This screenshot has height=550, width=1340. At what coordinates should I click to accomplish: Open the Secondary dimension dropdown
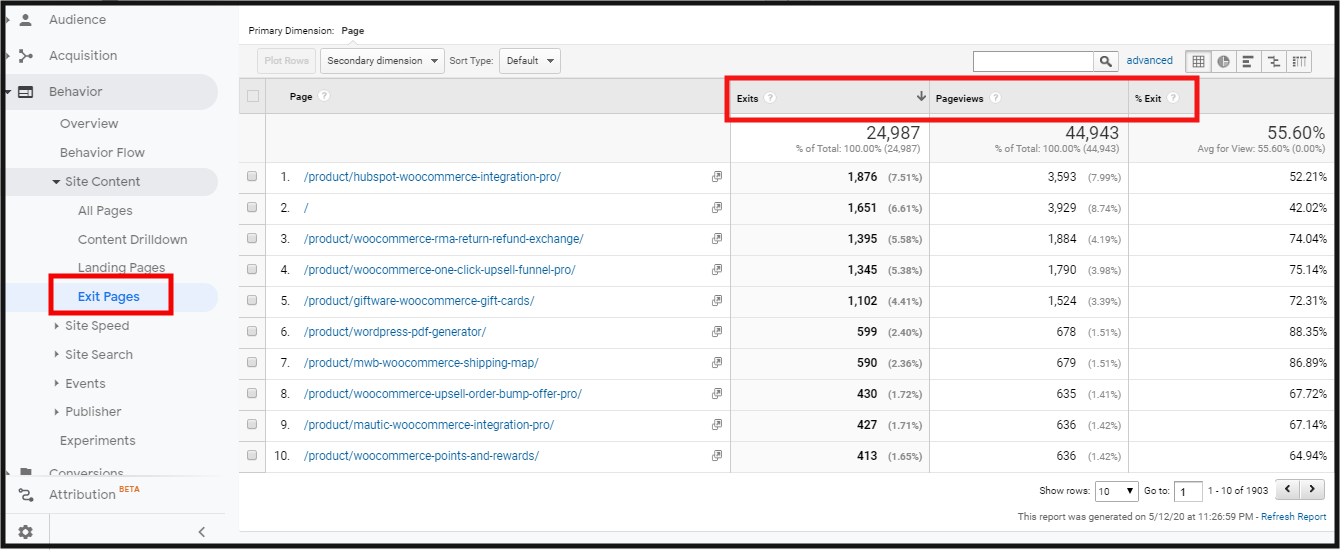tap(382, 61)
